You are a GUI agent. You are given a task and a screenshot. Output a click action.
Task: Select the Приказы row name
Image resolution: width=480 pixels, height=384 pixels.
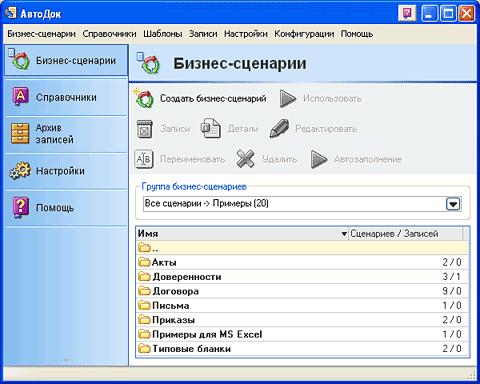[173, 320]
